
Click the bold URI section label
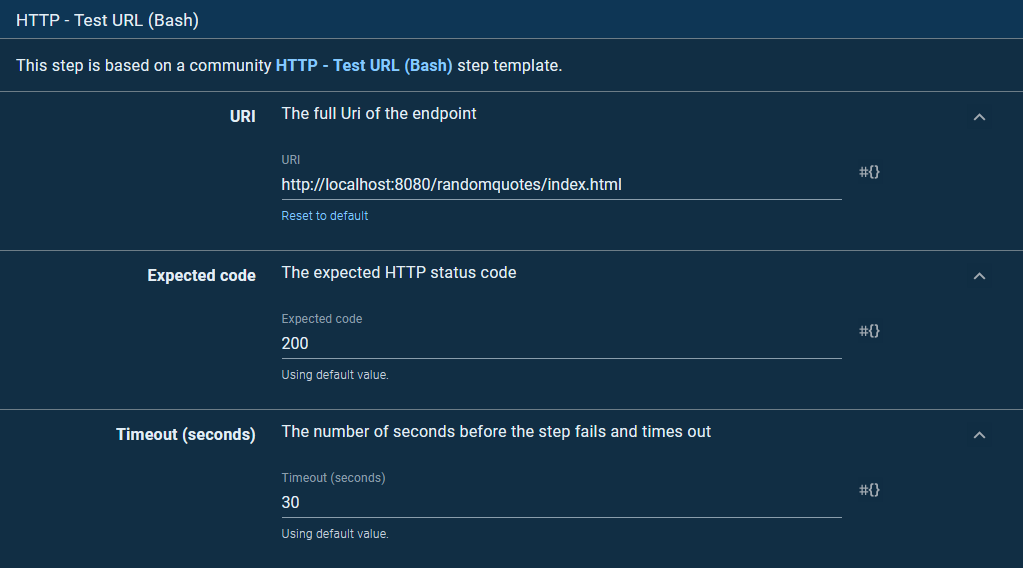tap(242, 117)
